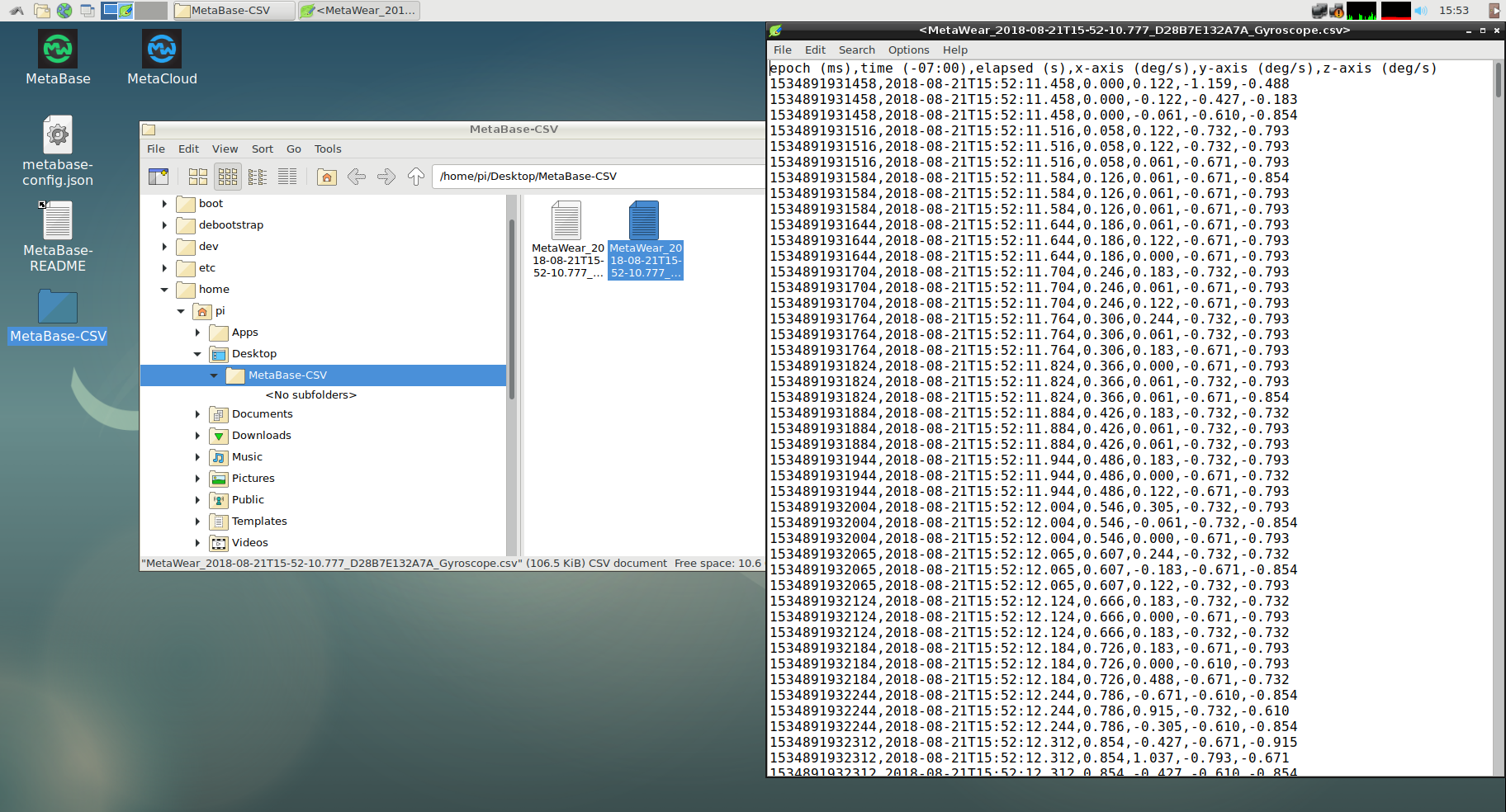The width and height of the screenshot is (1506, 812).
Task: Open the text editor Search menu
Action: pyautogui.click(x=857, y=50)
